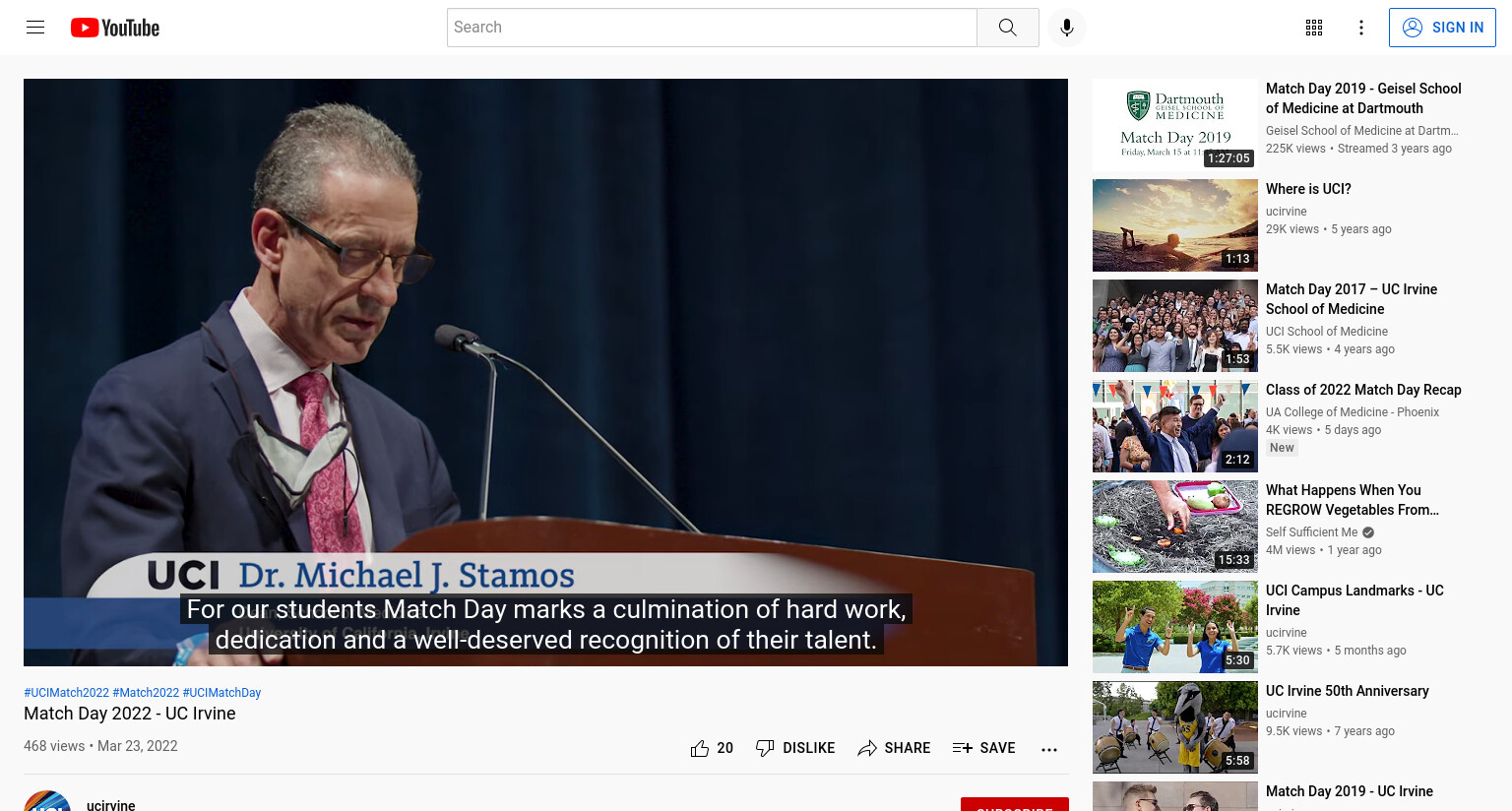Click the #UCIMatch2022 hashtag

66,693
